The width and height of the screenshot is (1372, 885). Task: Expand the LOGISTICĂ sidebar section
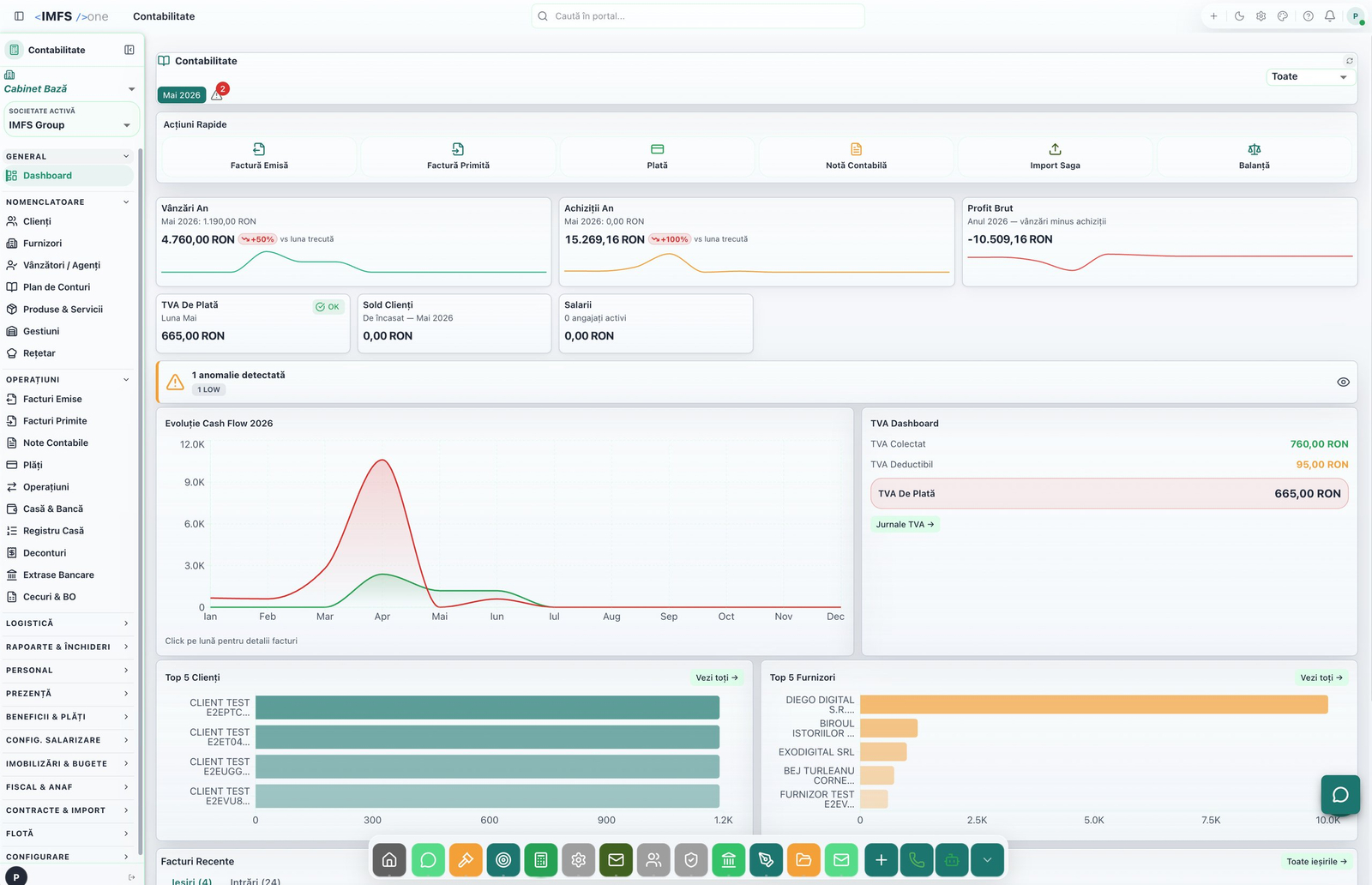[69, 623]
